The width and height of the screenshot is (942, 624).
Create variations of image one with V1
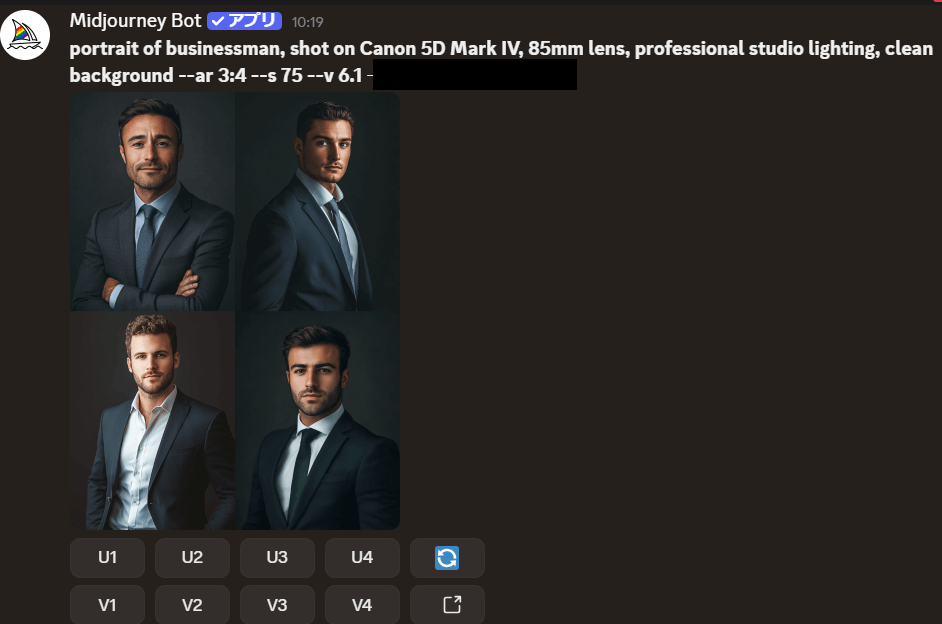click(108, 604)
